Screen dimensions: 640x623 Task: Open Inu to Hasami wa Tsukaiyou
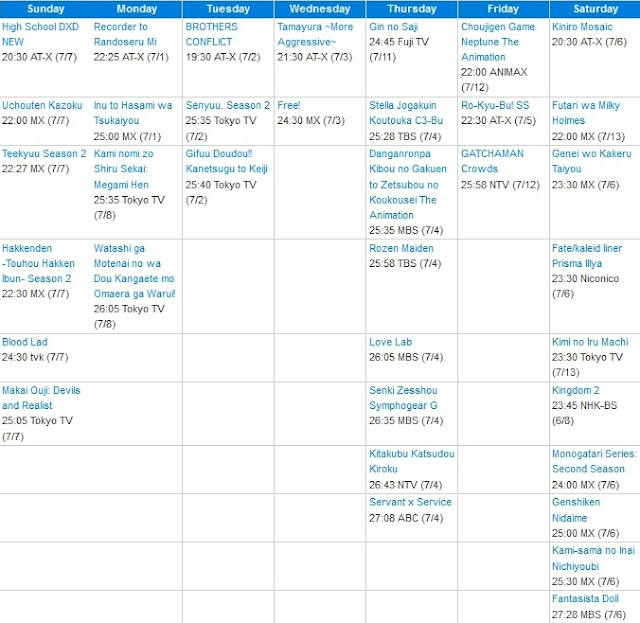click(133, 113)
